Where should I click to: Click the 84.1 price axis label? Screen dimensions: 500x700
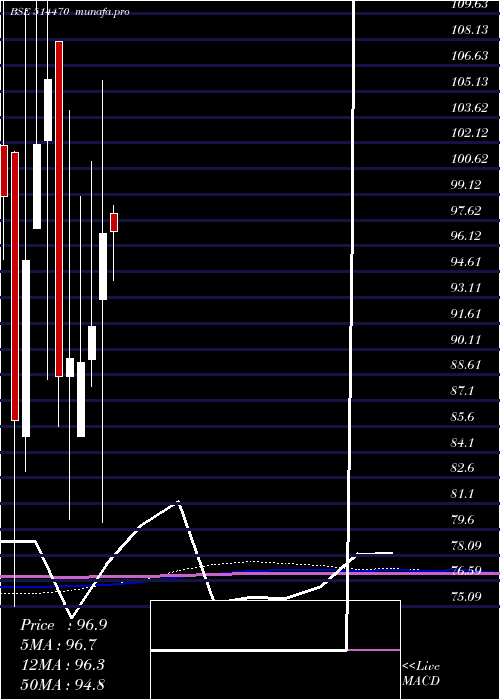[462, 443]
